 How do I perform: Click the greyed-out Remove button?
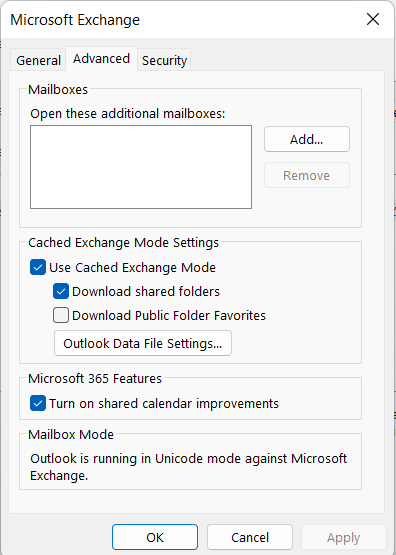pos(307,175)
